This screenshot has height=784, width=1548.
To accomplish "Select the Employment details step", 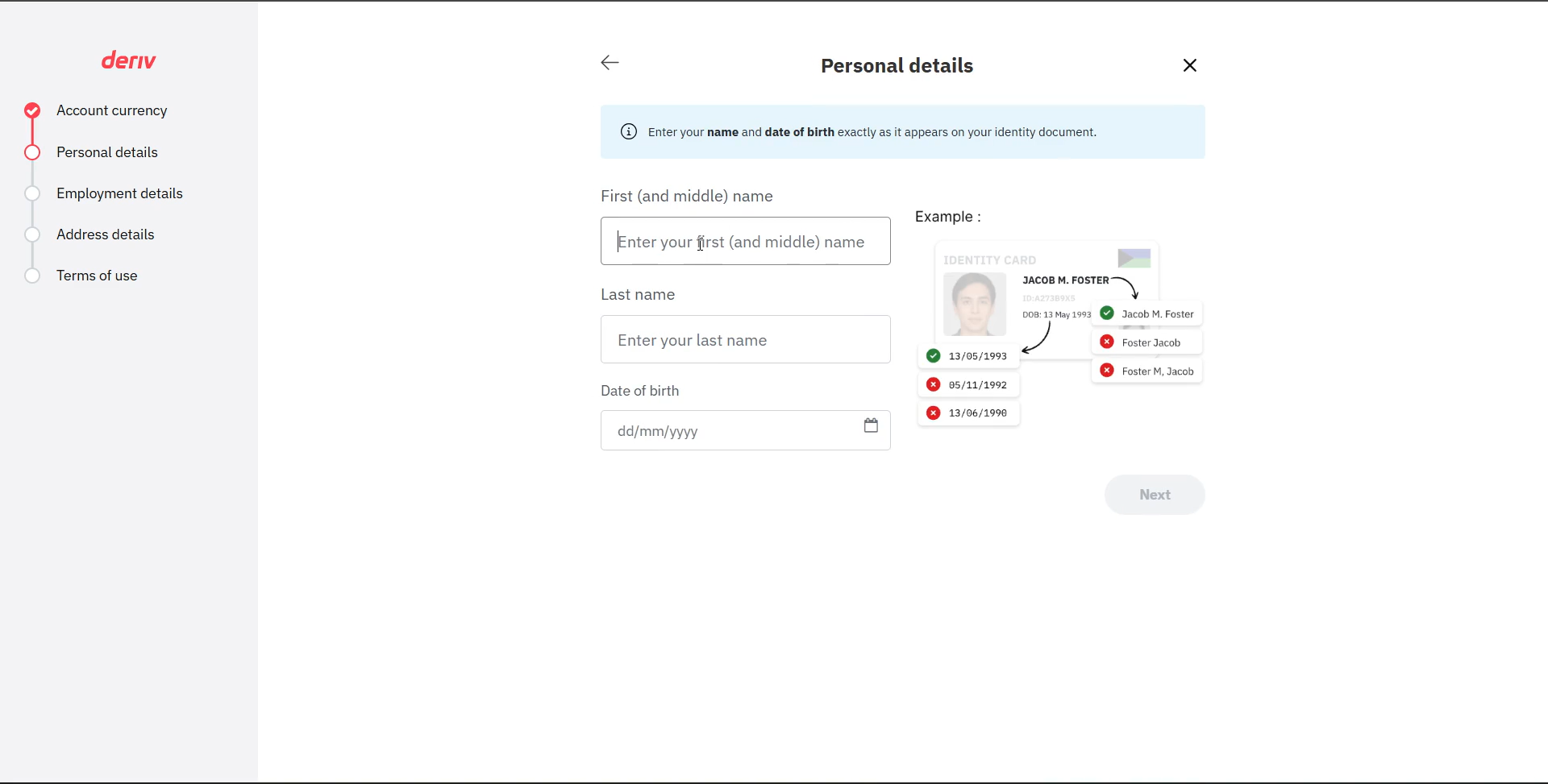I will click(119, 193).
